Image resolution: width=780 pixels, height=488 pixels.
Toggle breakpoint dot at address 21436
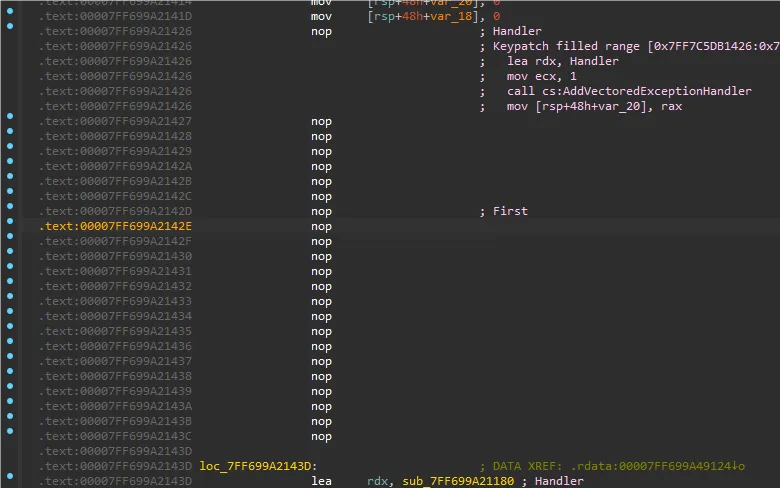[x=10, y=341]
